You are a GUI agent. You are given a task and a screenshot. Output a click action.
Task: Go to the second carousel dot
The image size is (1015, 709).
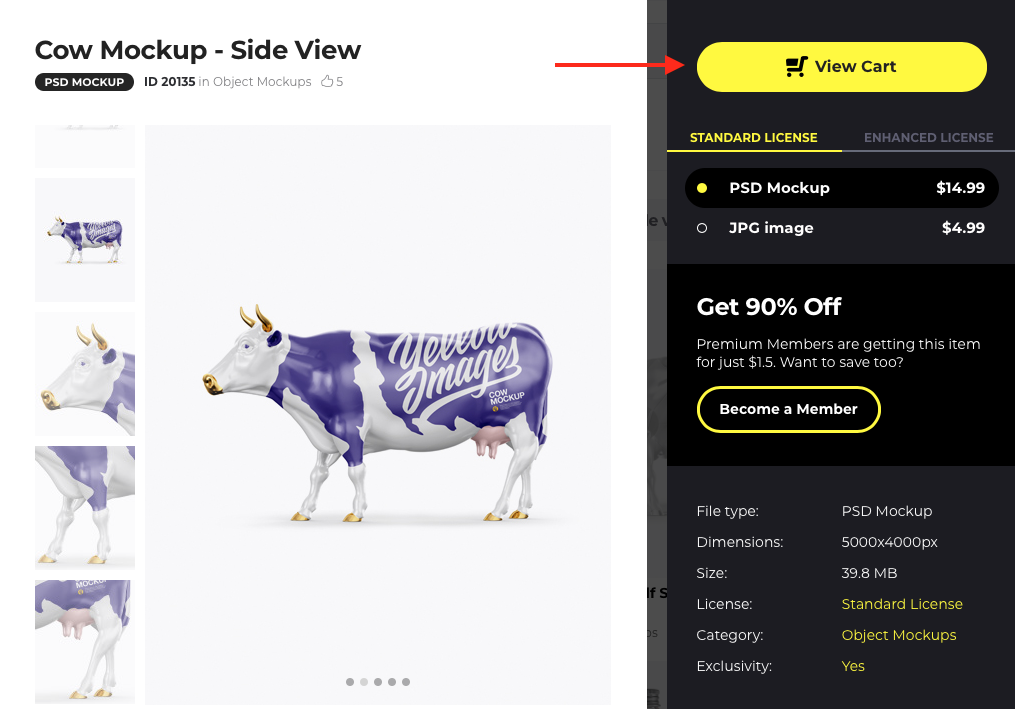click(x=364, y=682)
